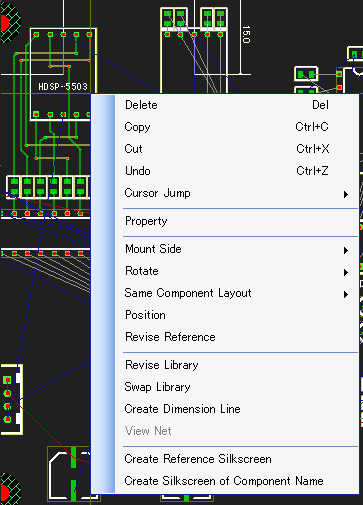
Task: Expand the Mount Side submenu
Action: click(237, 249)
